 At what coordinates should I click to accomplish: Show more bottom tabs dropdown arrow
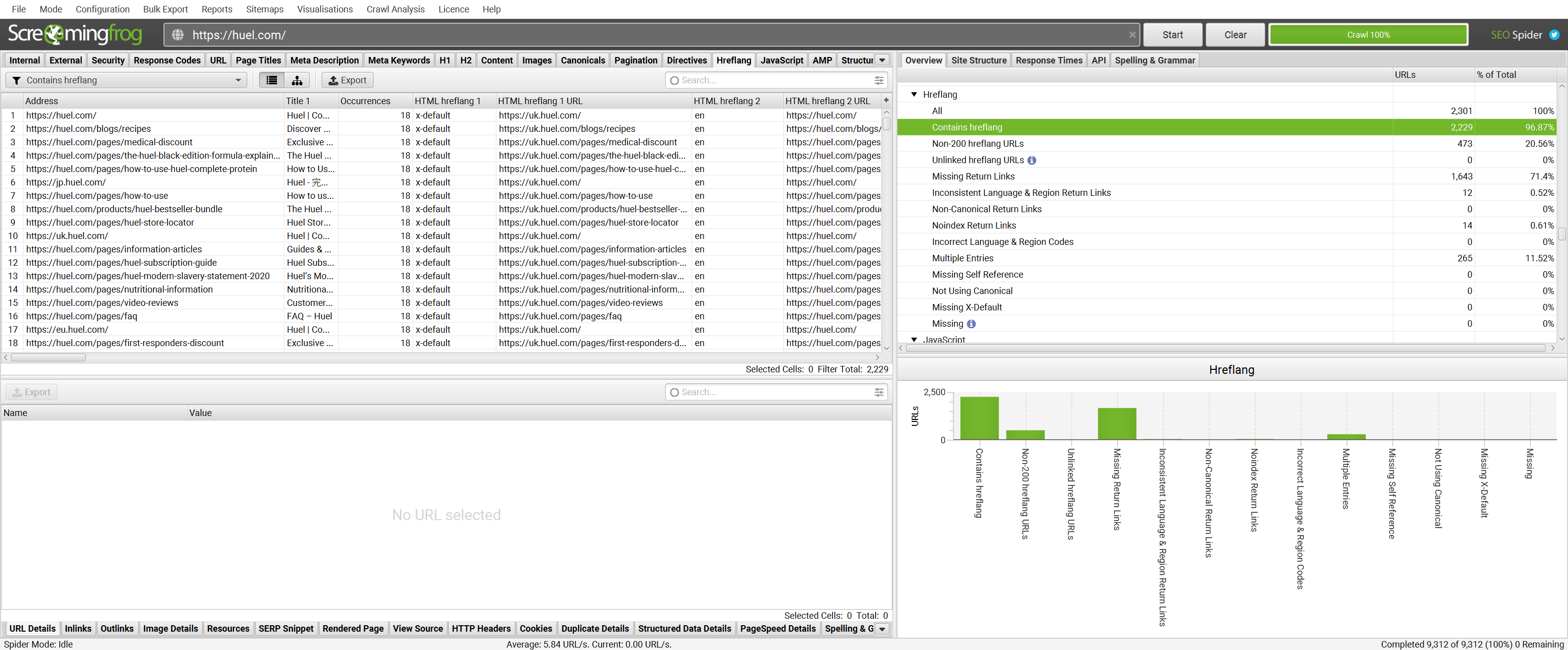point(882,629)
